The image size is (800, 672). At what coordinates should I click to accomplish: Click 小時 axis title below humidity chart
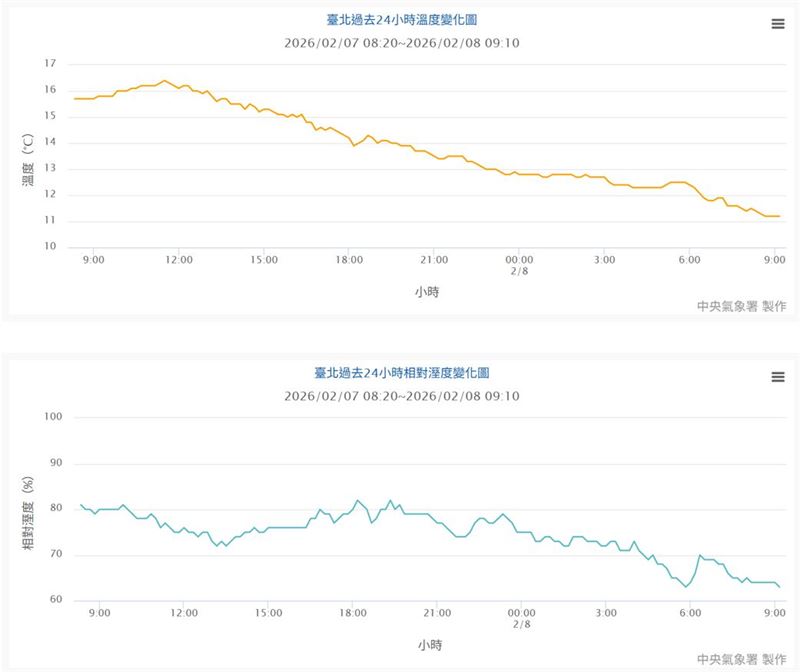tap(427, 645)
